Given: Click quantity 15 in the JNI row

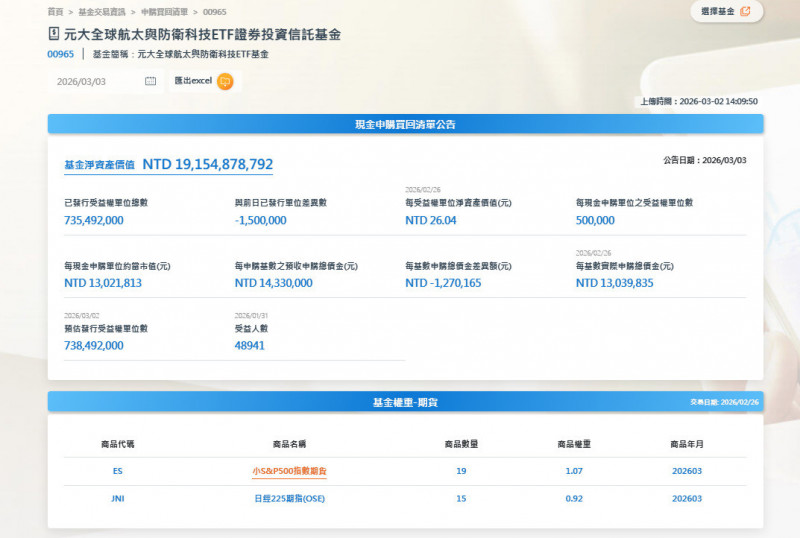Looking at the screenshot, I should (461, 499).
